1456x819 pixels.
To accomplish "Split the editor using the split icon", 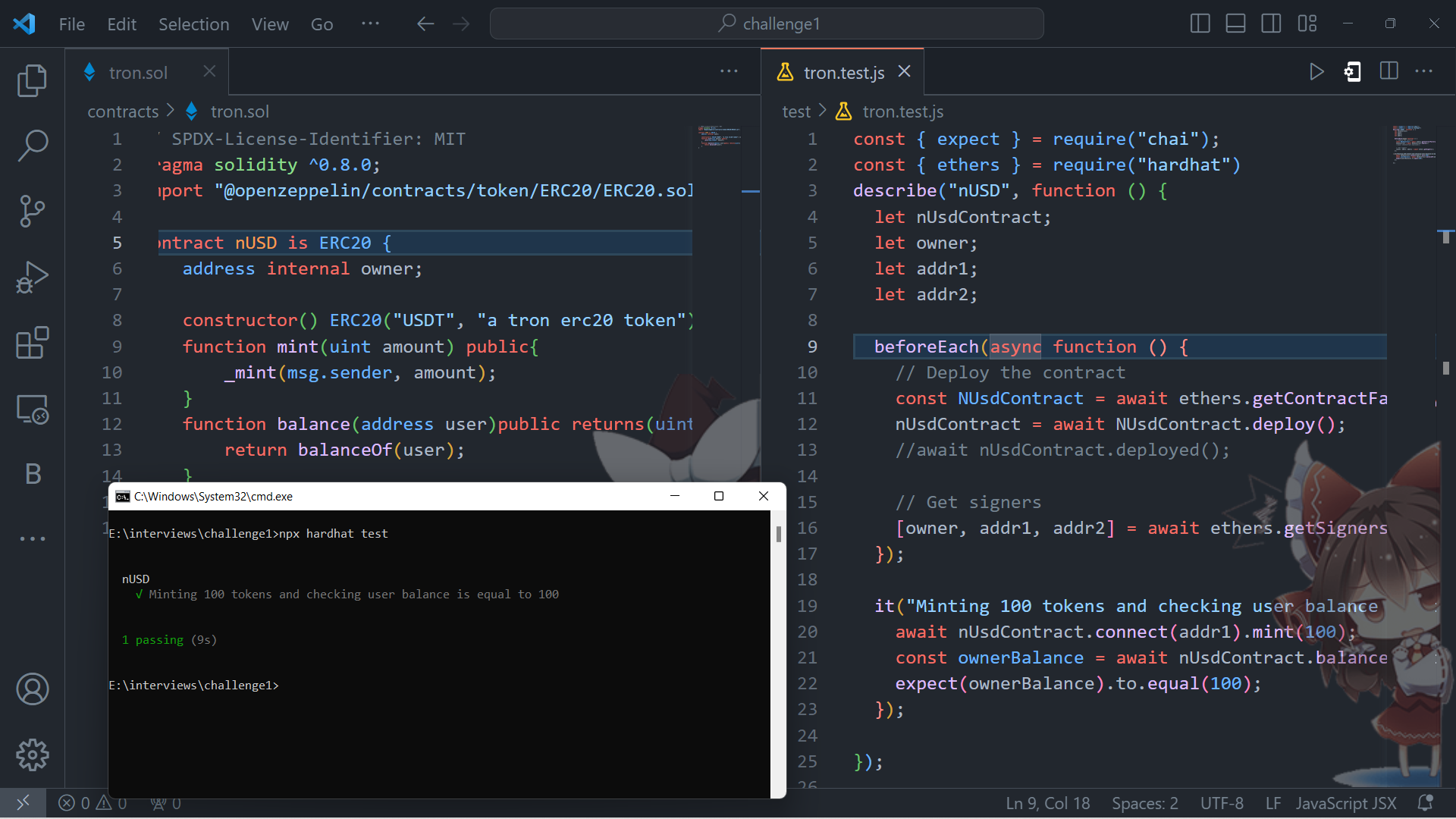I will pyautogui.click(x=1390, y=71).
